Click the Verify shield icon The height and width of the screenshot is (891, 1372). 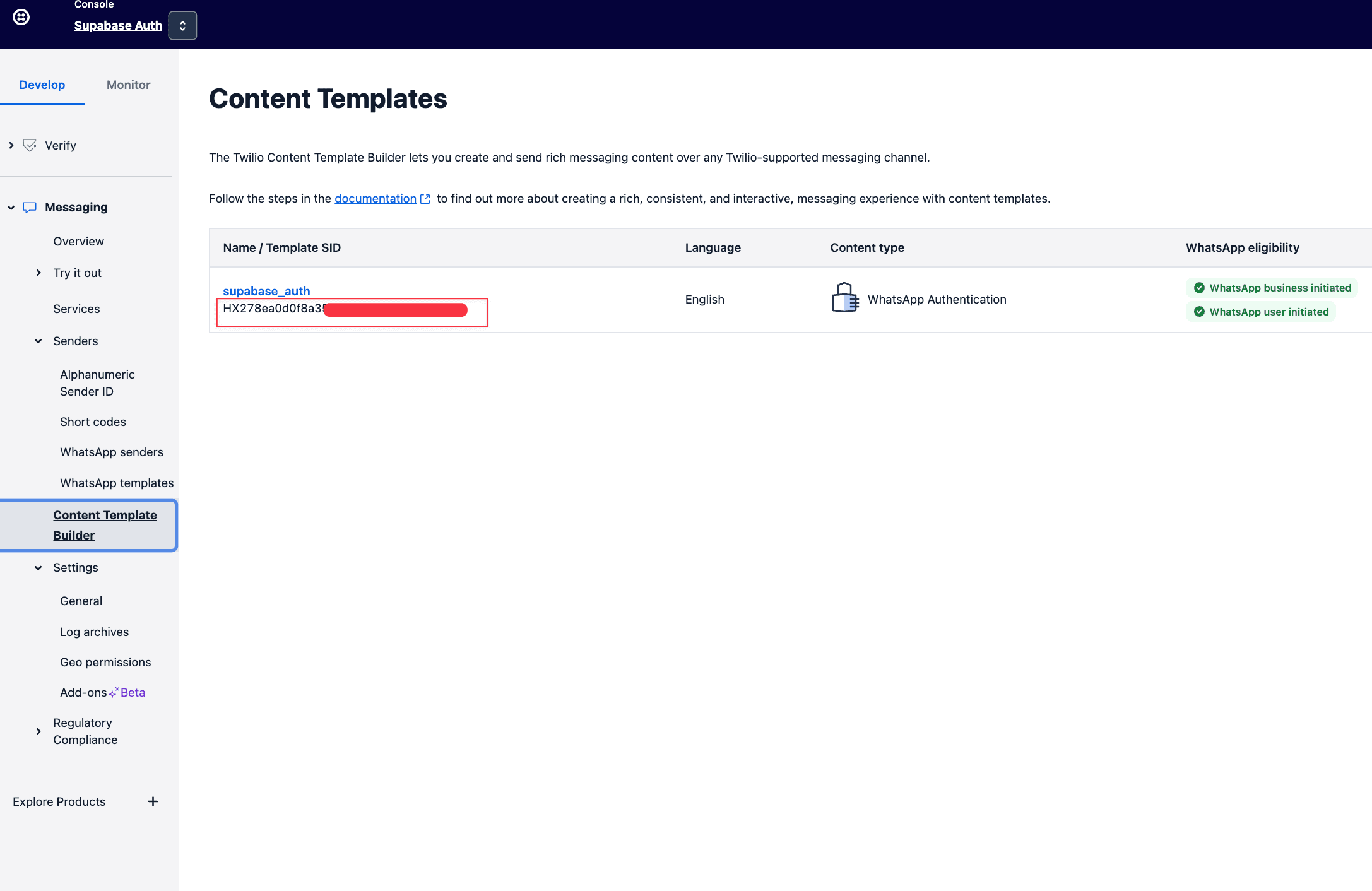pos(30,146)
